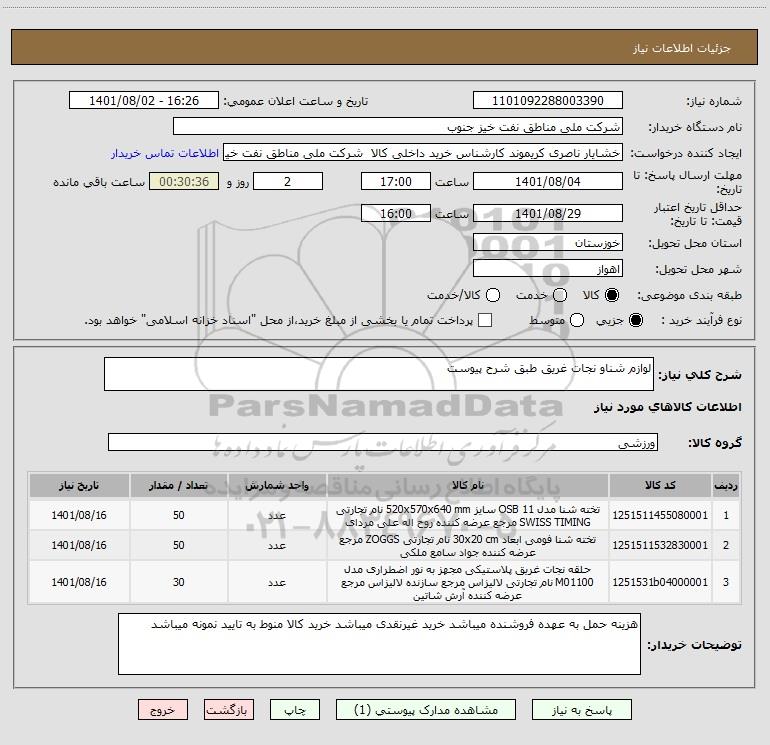The image size is (770, 745).
Task: Click row number 1 cell
Action: (726, 515)
